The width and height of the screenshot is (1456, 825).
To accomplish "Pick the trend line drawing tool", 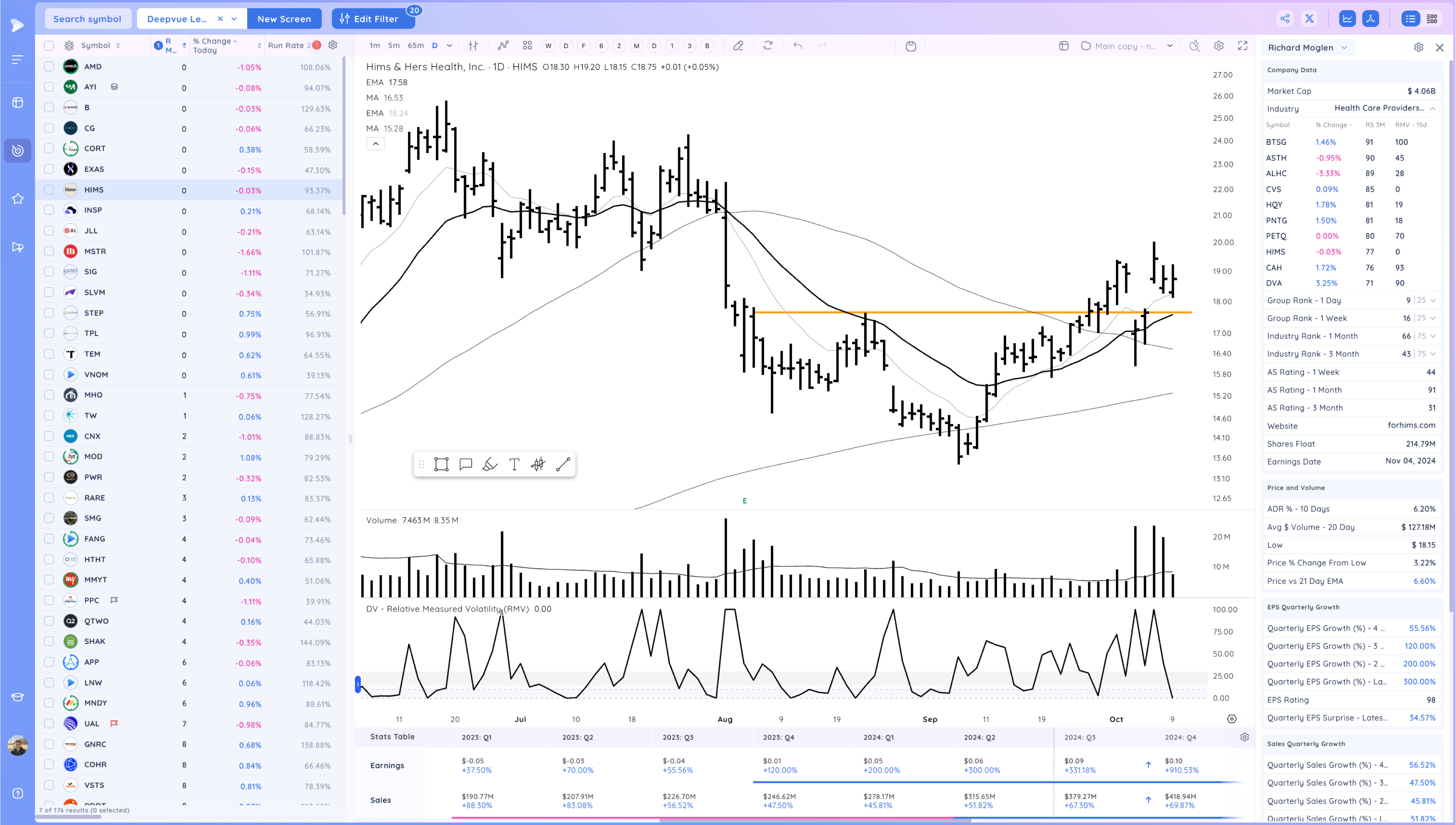I will (x=563, y=465).
